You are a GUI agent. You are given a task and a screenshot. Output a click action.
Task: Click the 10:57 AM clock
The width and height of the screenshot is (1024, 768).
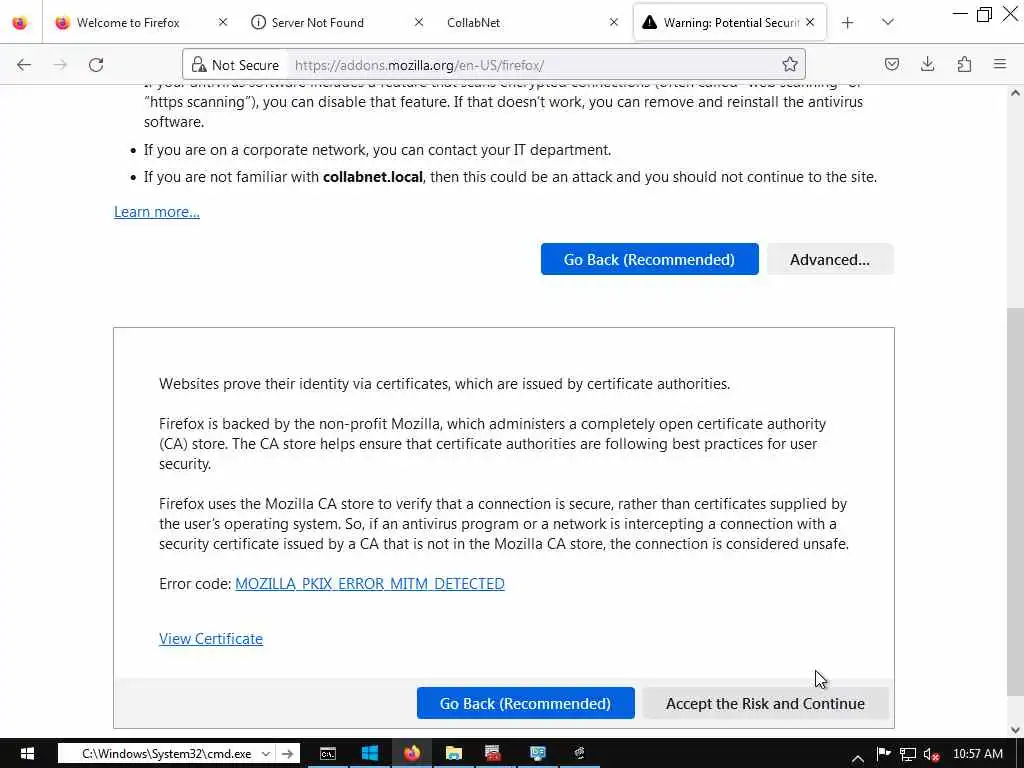pos(978,754)
